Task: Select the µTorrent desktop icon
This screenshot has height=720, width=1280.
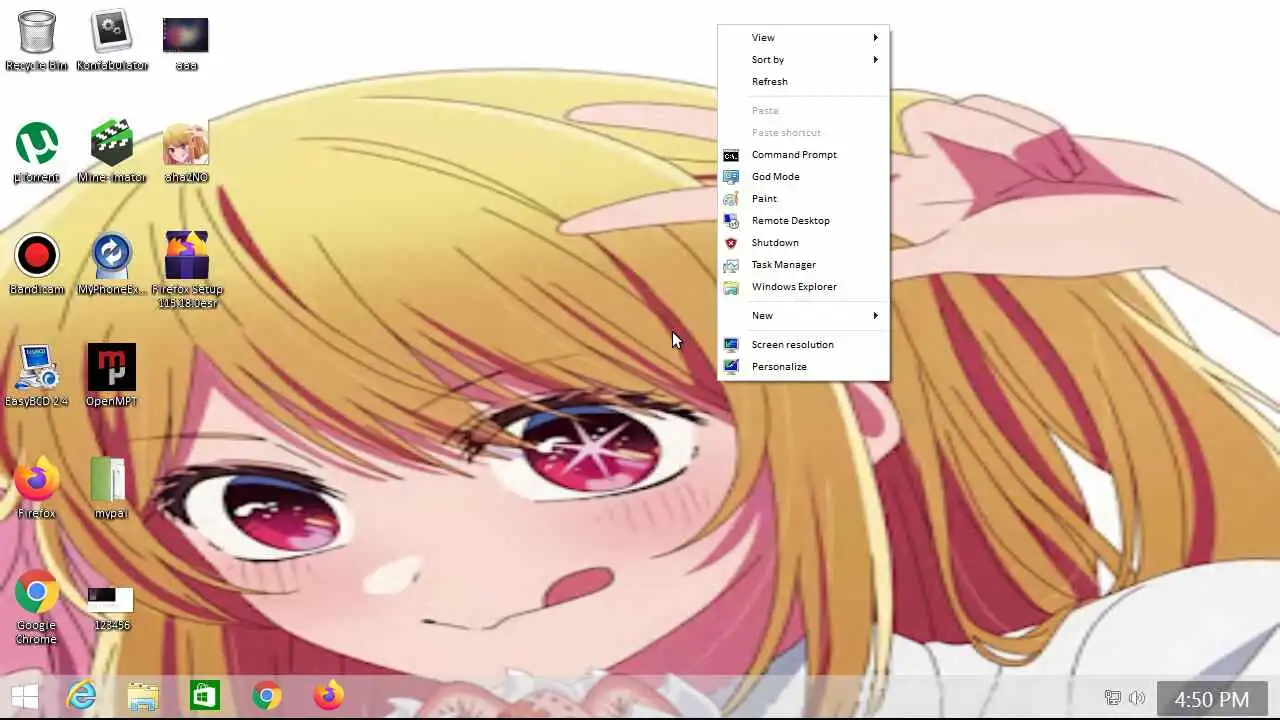Action: tap(37, 153)
